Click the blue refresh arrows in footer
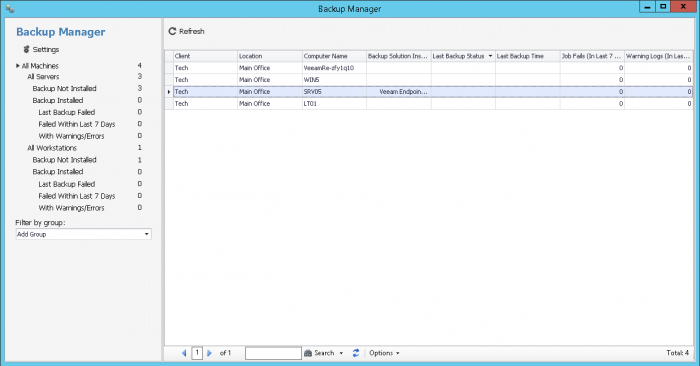Viewport: 700px width, 366px height. click(356, 353)
